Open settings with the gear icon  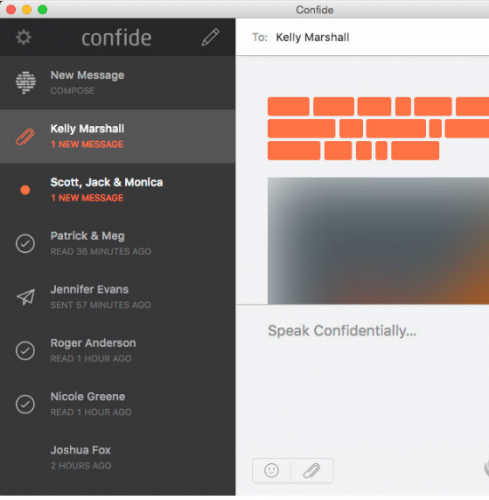tap(24, 37)
